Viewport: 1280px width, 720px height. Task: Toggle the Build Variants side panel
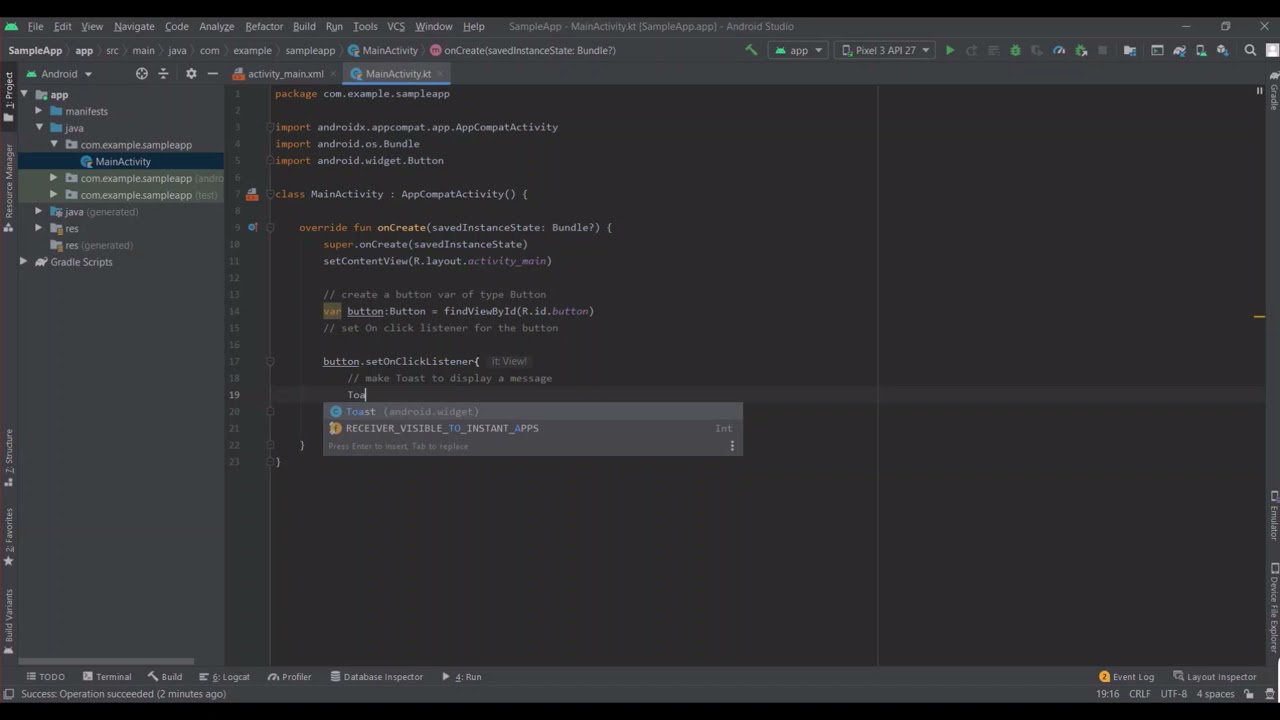pos(9,621)
